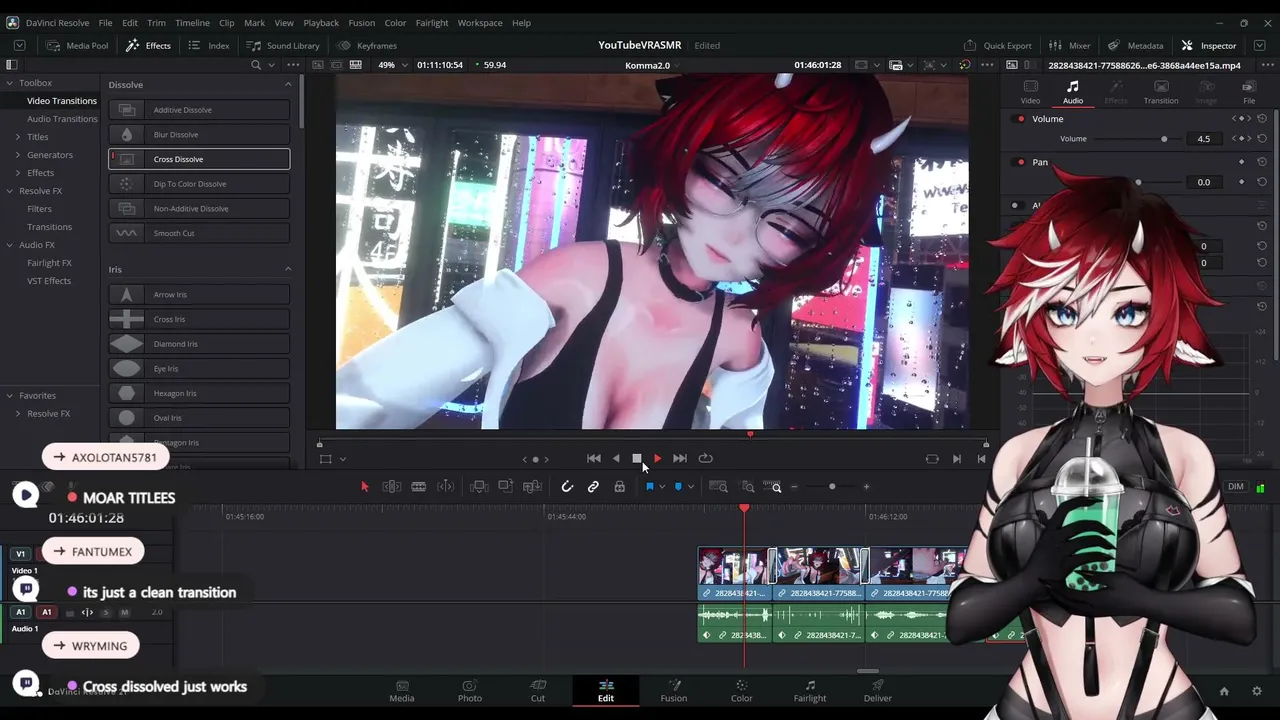Click the Replace Clip toolbar icon
The image size is (1280, 720).
(x=532, y=487)
